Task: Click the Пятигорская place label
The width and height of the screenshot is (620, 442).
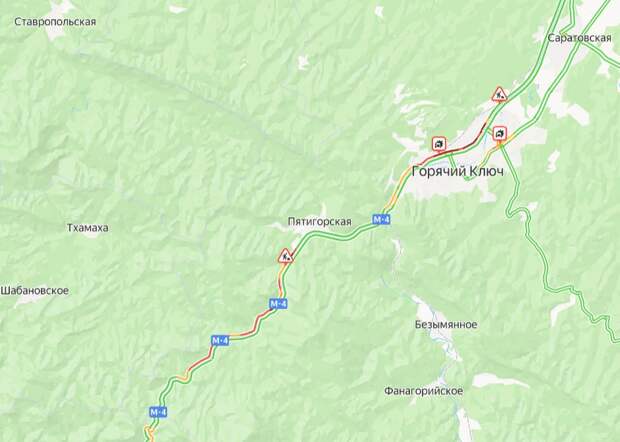Action: pyautogui.click(x=319, y=221)
